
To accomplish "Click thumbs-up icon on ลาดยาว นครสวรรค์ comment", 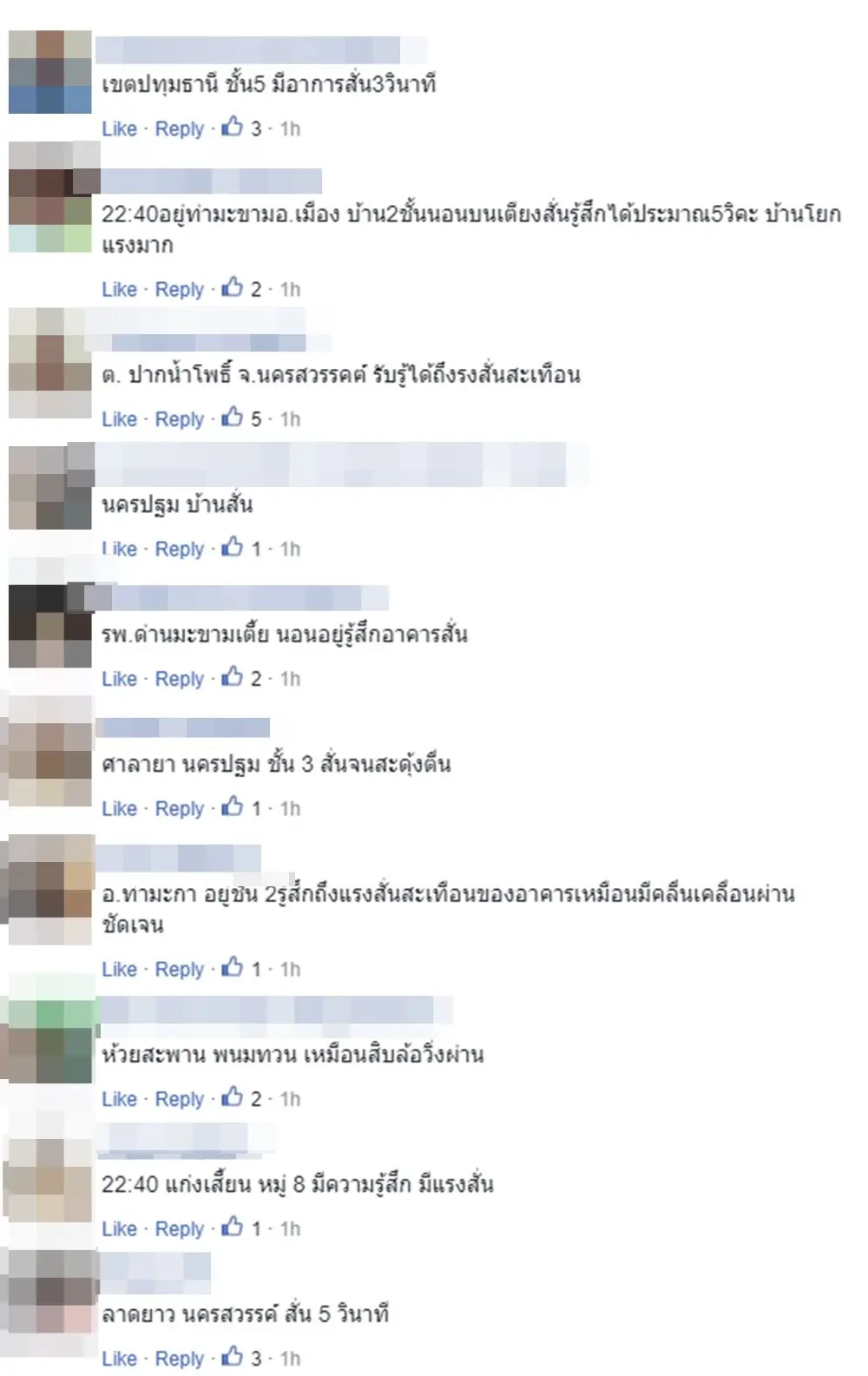I will 232,1357.
